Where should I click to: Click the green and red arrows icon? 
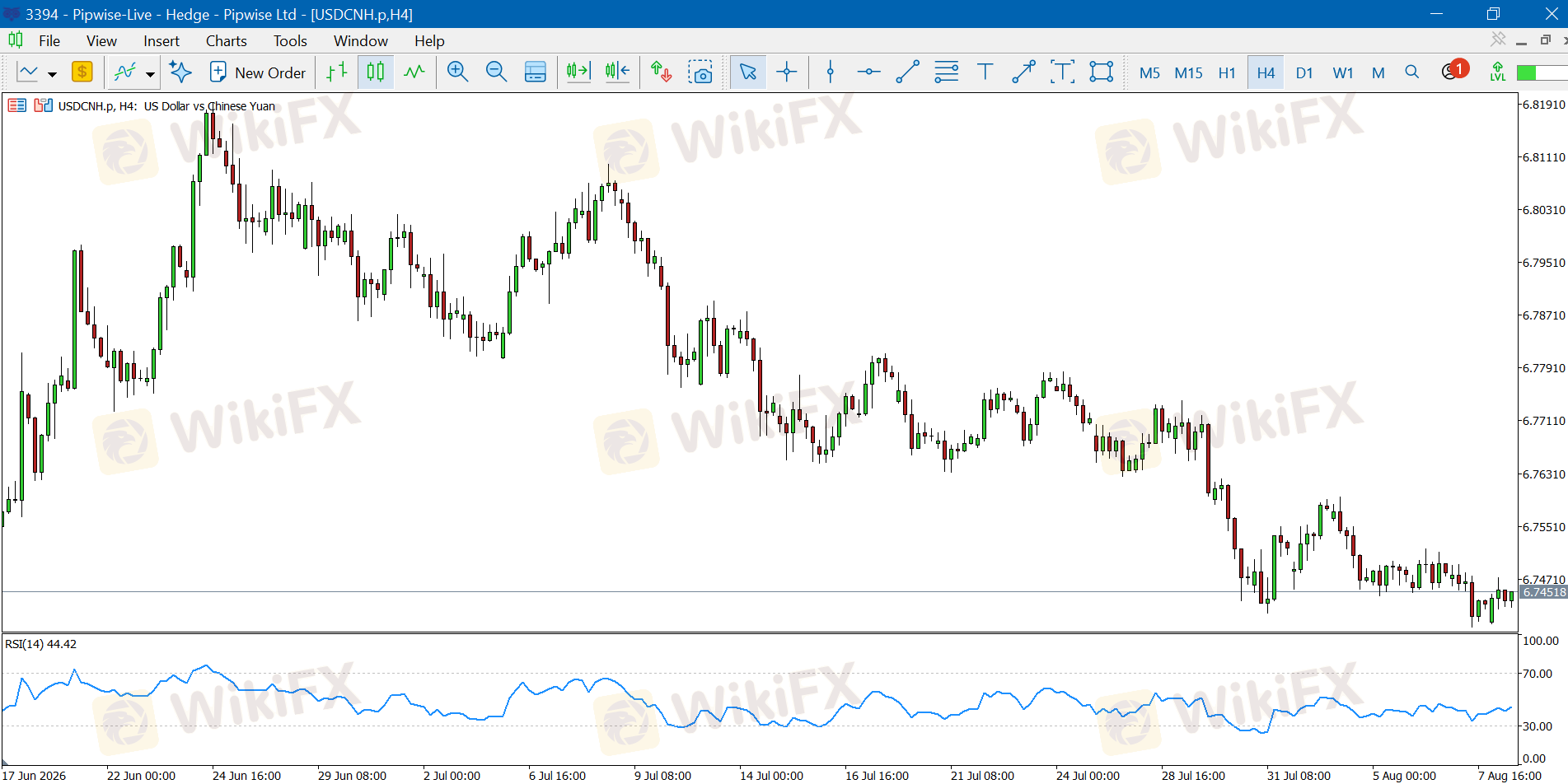661,72
